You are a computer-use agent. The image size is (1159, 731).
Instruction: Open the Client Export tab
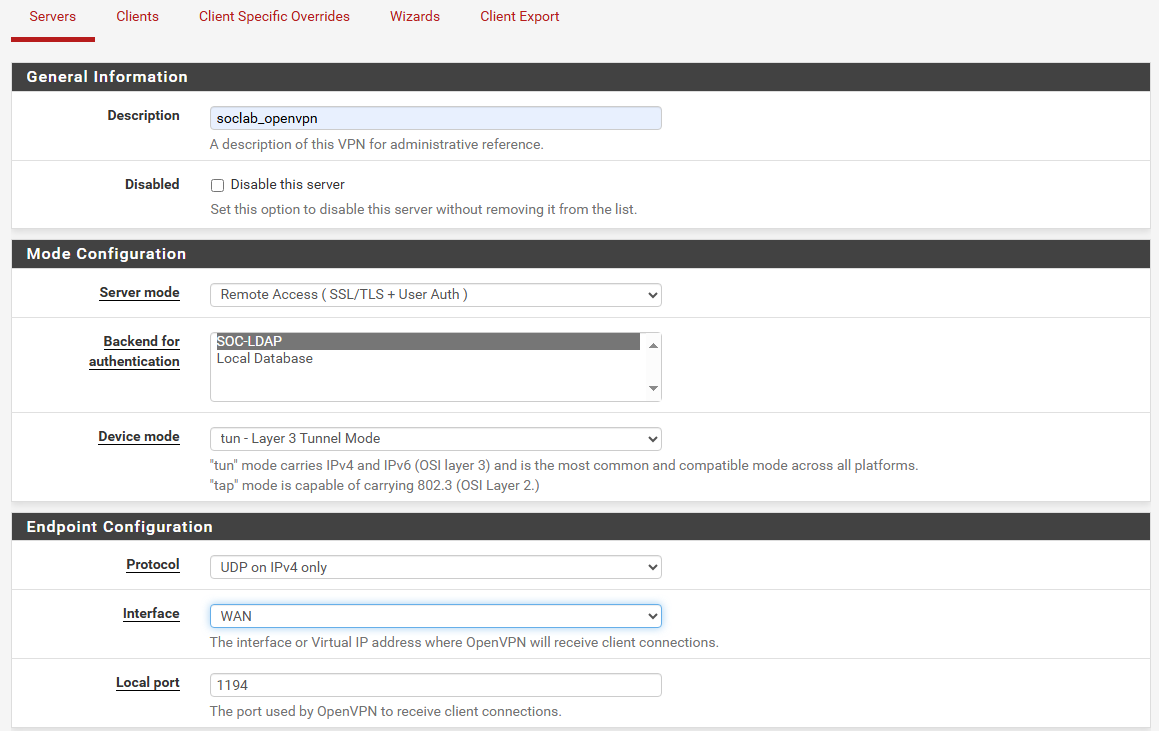pos(520,17)
